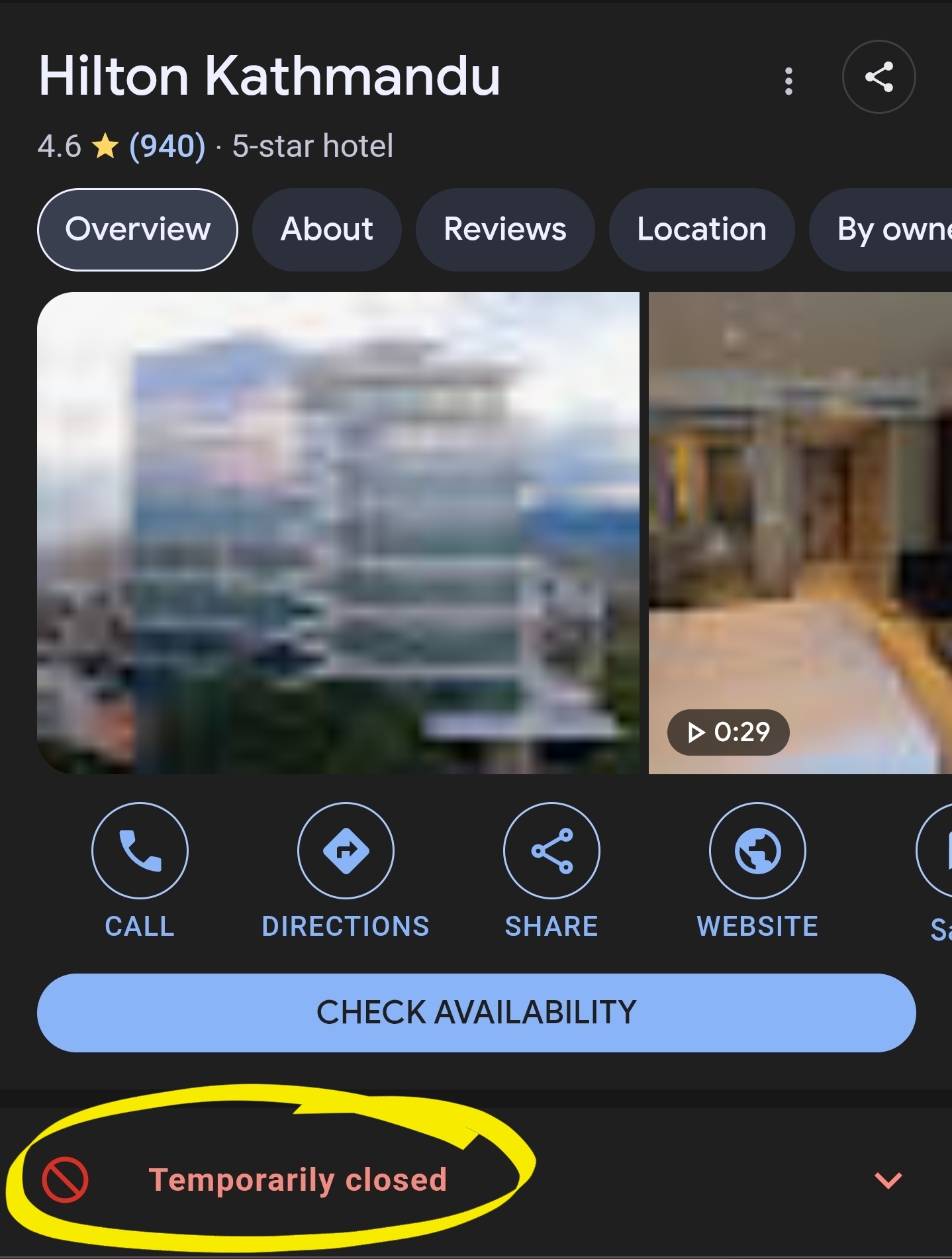Image resolution: width=952 pixels, height=1259 pixels.
Task: Tap the partially visible Save icon
Action: coord(935,850)
